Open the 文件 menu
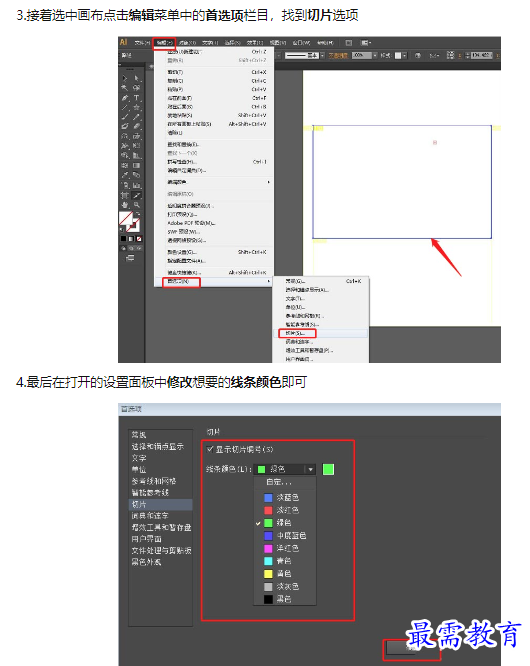 [x=142, y=42]
